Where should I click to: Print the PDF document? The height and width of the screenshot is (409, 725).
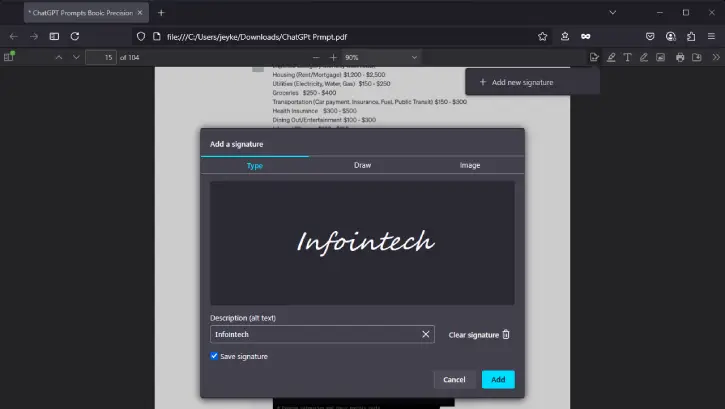[680, 57]
